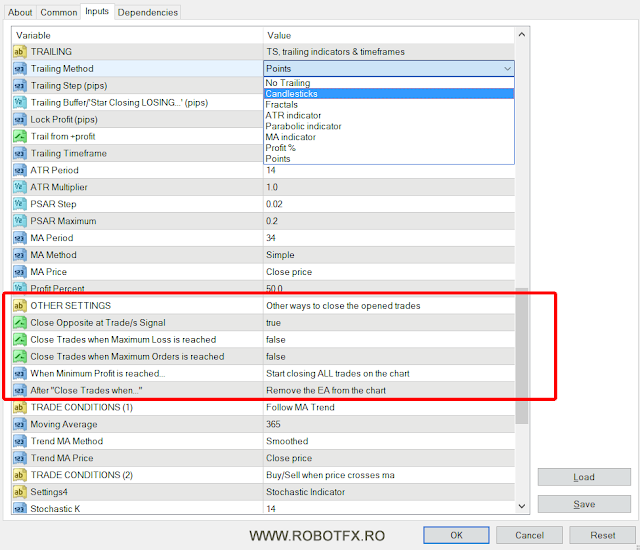Viewport: 640px width, 550px height.
Task: Click the Trend MA Method value Smoothed
Action: tap(287, 441)
